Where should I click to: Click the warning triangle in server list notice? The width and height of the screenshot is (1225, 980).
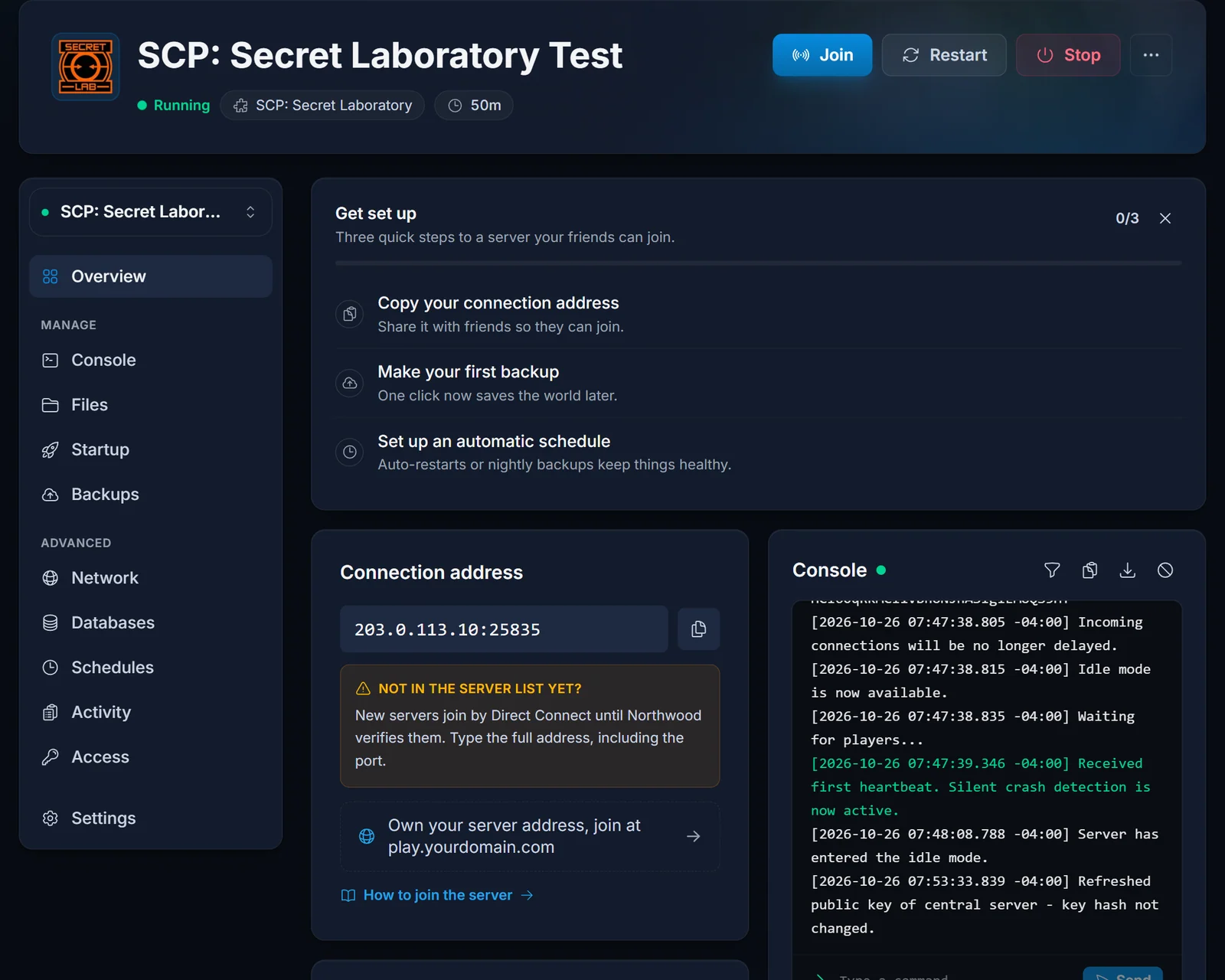click(363, 688)
